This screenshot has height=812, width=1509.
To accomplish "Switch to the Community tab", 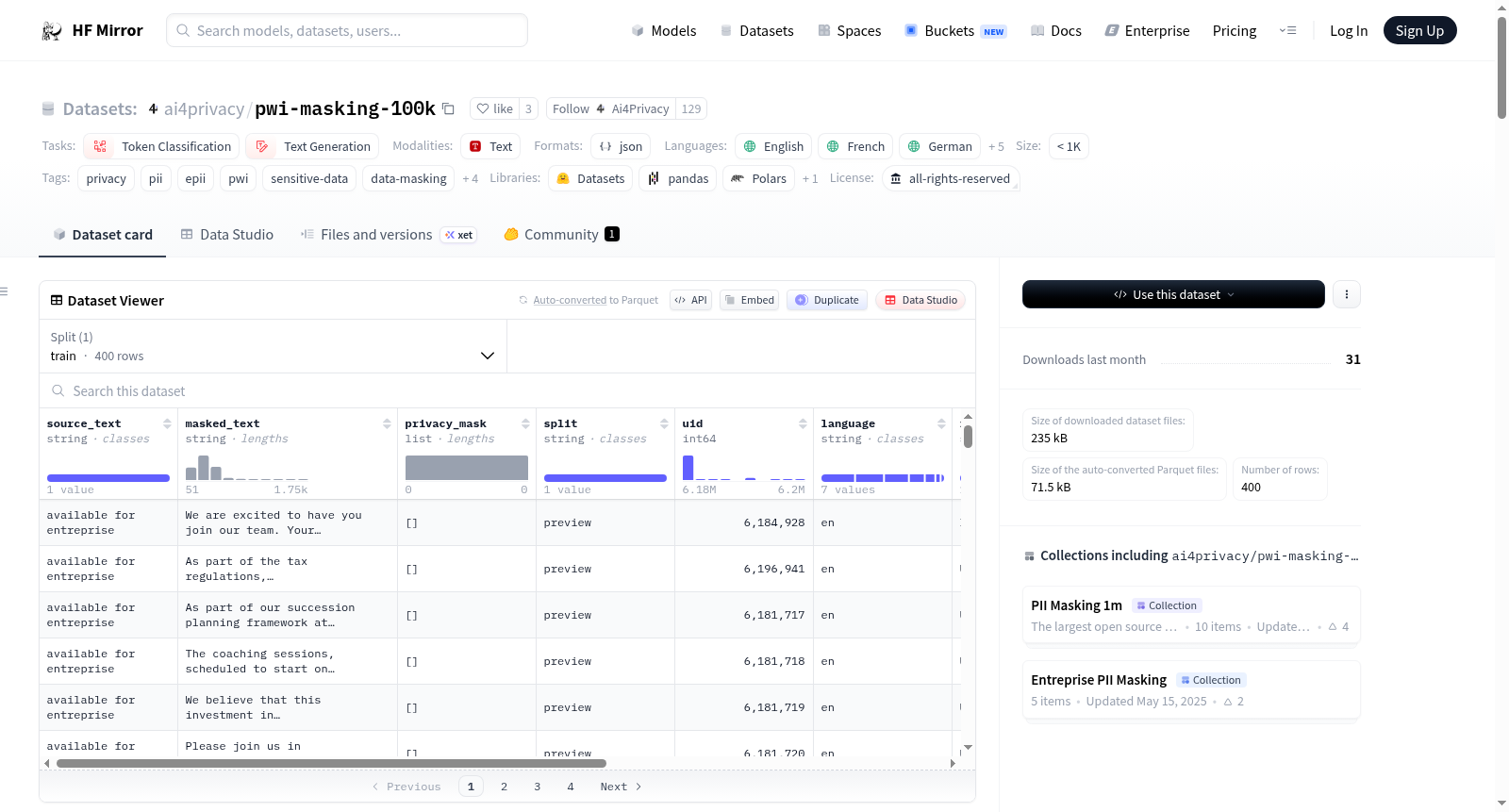I will (561, 235).
